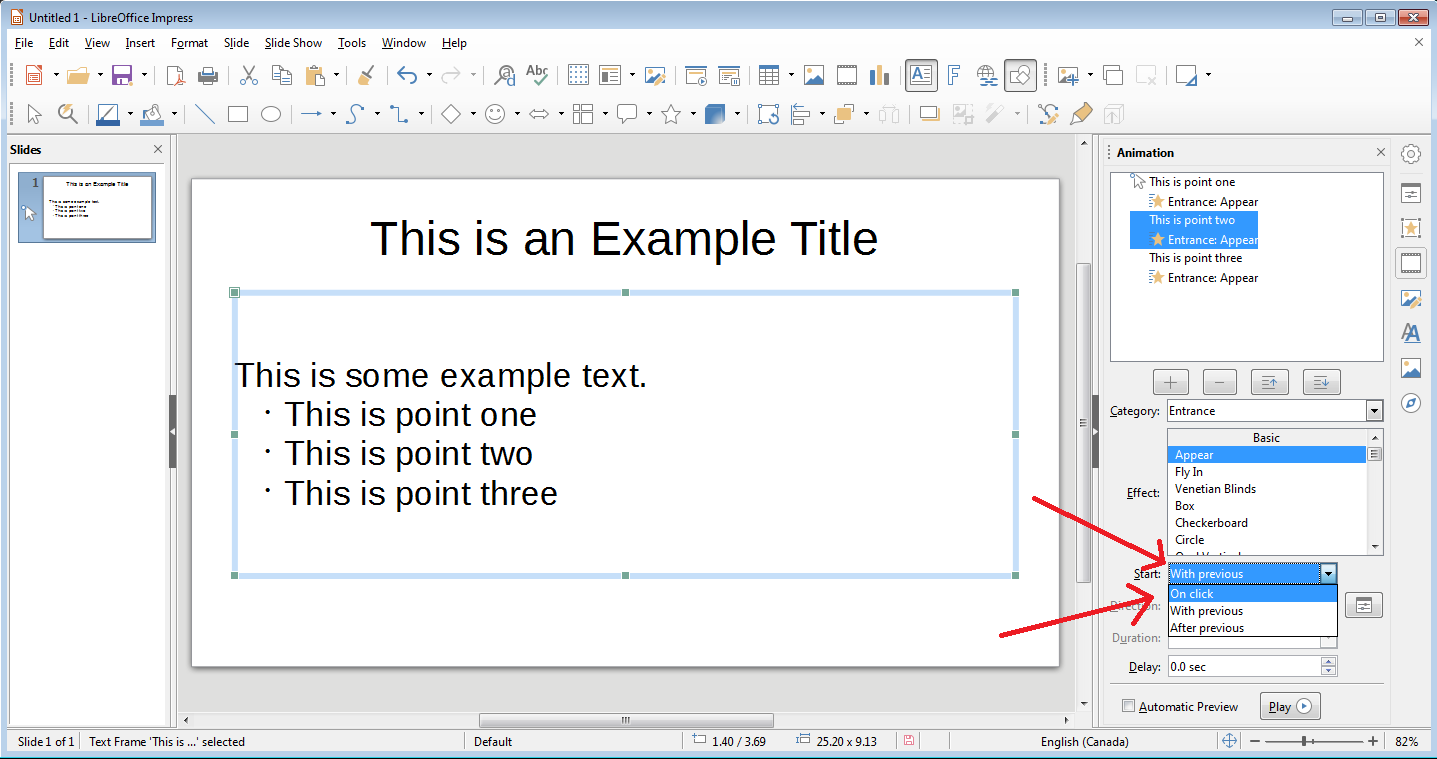The height and width of the screenshot is (759, 1437).
Task: Select the Zoom & Pan tool
Action: [x=68, y=114]
